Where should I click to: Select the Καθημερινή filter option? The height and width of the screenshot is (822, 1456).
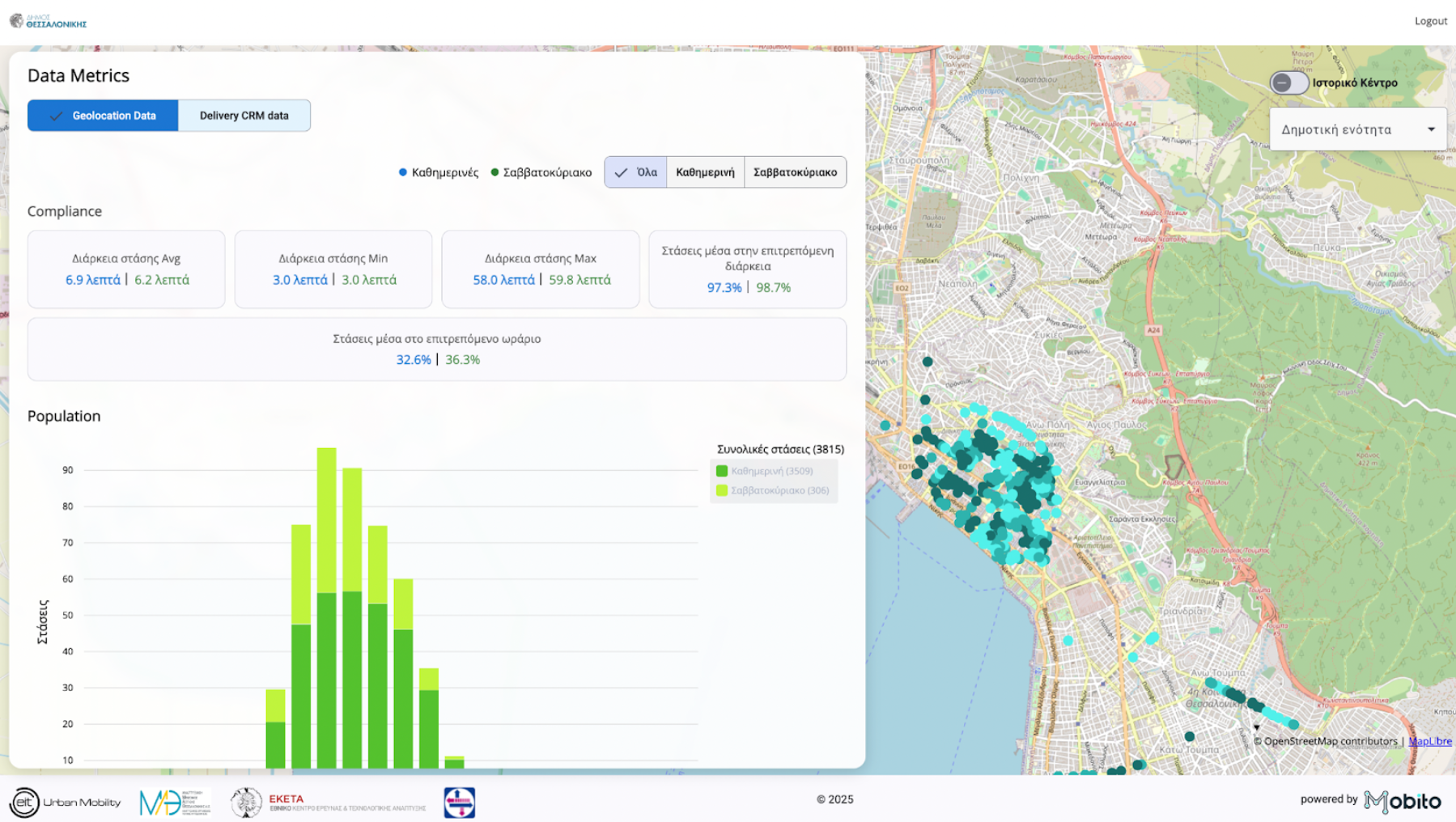click(705, 172)
